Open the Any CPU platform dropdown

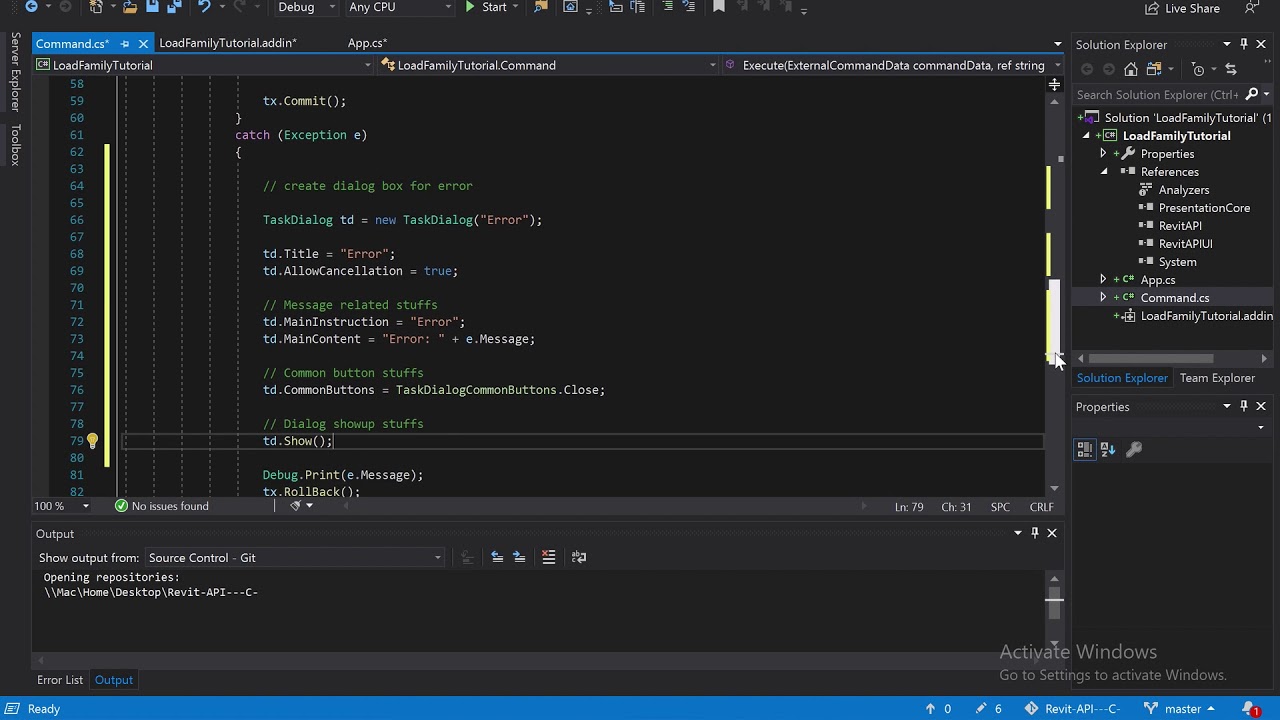click(x=400, y=7)
